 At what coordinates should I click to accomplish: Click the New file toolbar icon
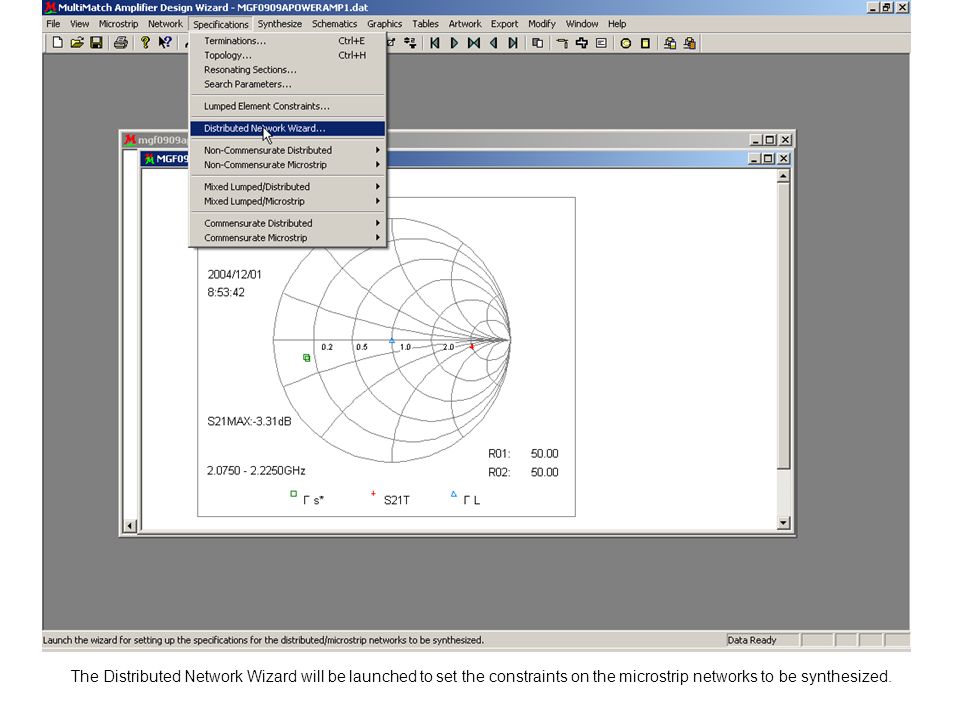57,43
